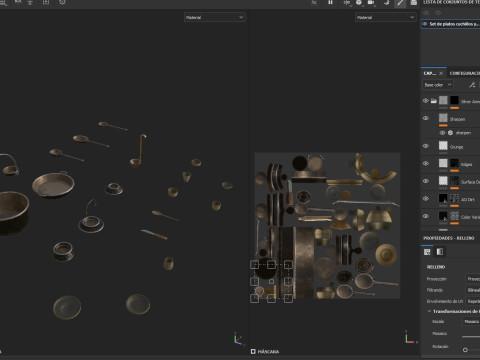Select the Color Vari layer mask thumbnail

click(x=454, y=216)
